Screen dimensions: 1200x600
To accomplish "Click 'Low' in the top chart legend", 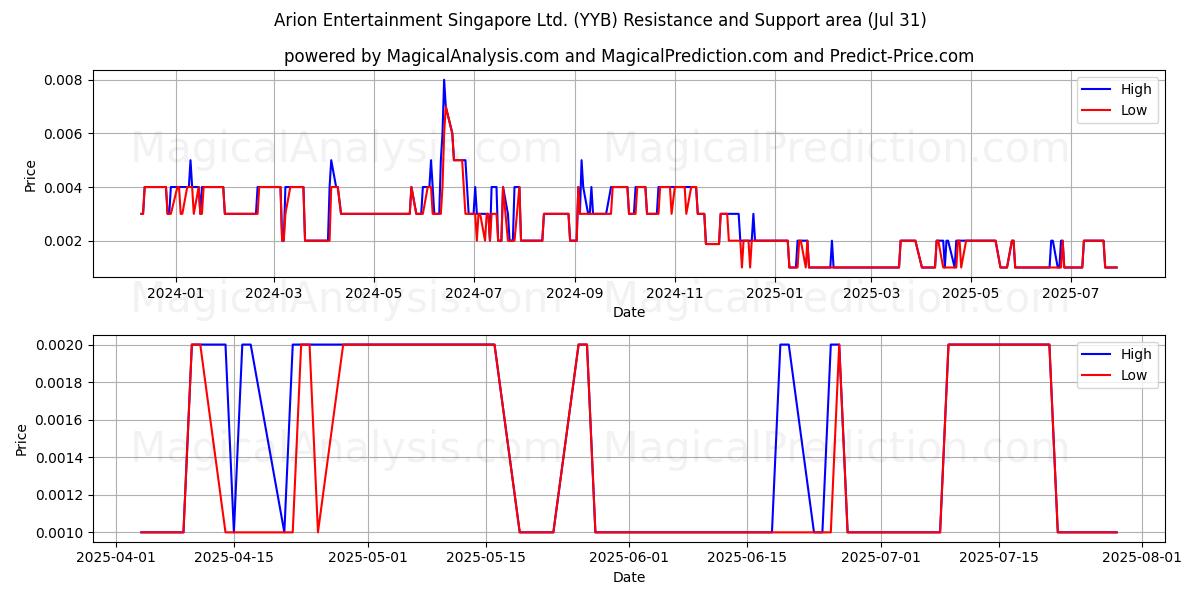I will click(1134, 110).
